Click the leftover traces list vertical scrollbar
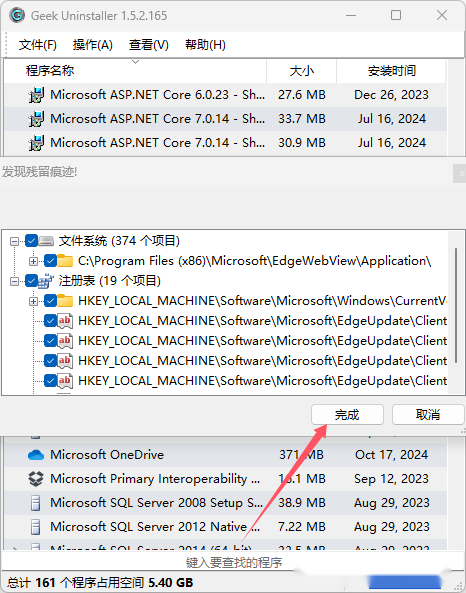 pos(456,306)
